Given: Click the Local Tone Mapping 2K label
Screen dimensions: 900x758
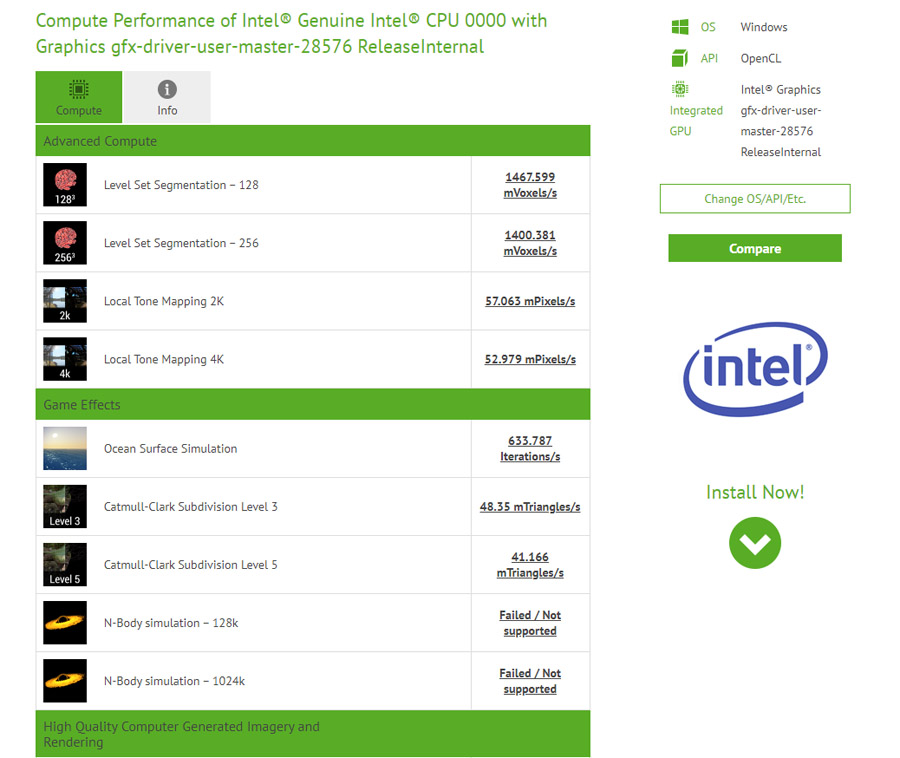Looking at the screenshot, I should [x=164, y=301].
